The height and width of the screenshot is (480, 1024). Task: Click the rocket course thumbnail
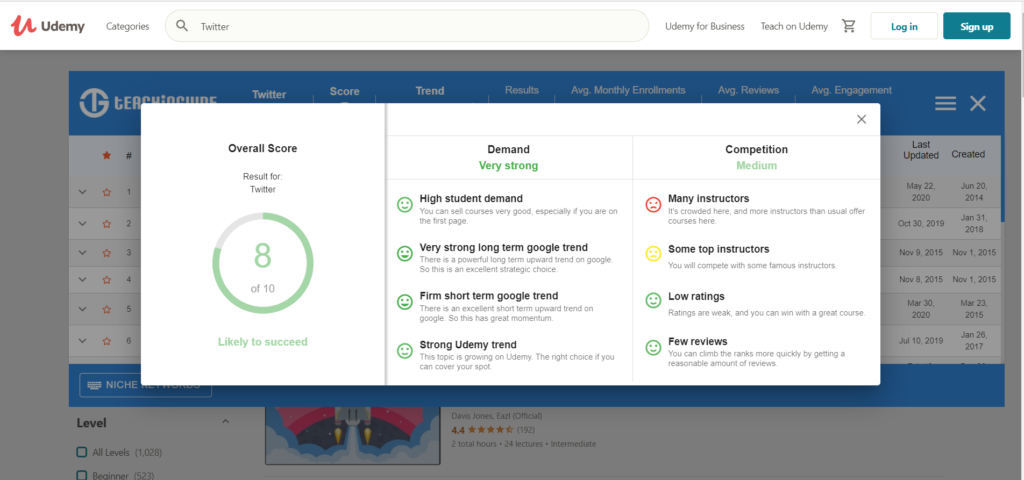353,435
